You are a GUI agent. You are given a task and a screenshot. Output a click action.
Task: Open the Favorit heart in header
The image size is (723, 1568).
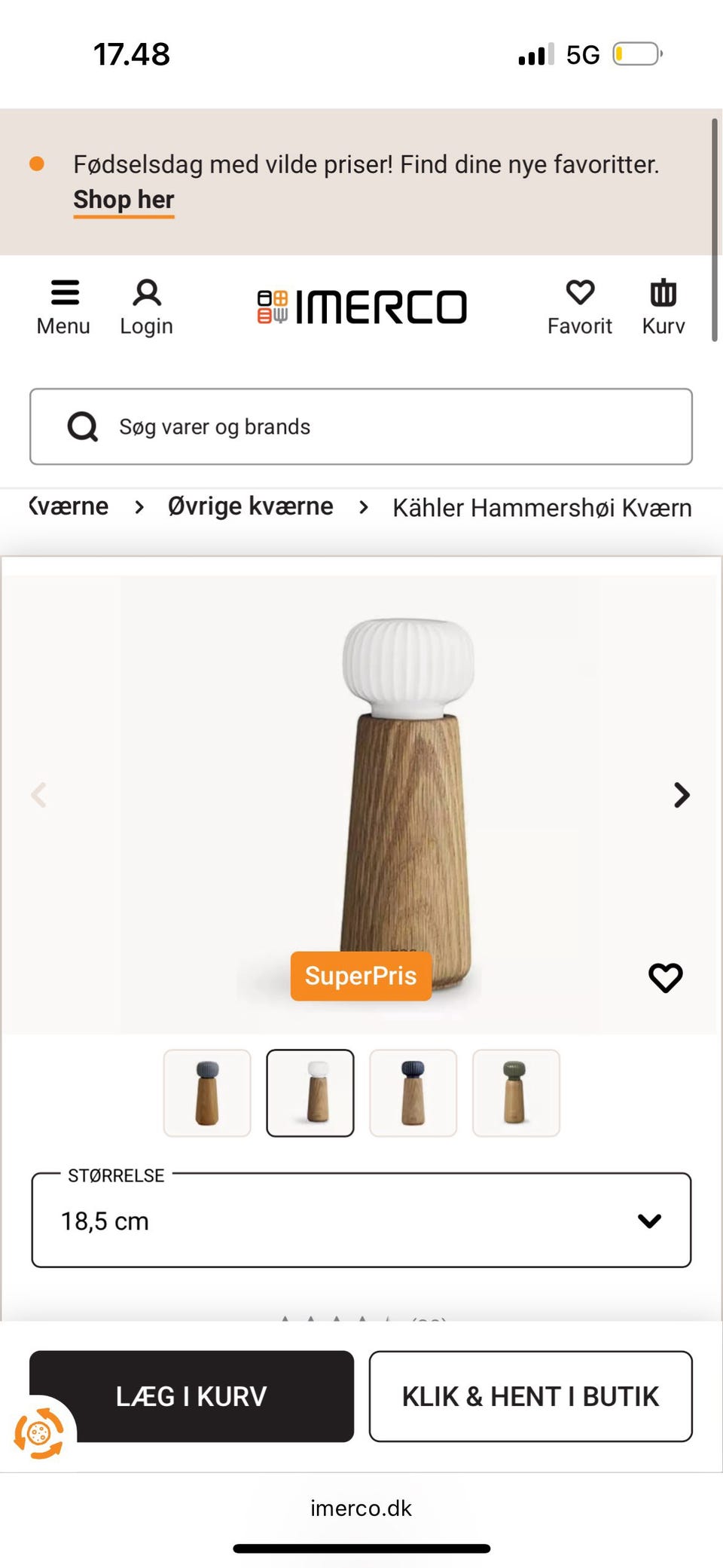[x=580, y=293]
